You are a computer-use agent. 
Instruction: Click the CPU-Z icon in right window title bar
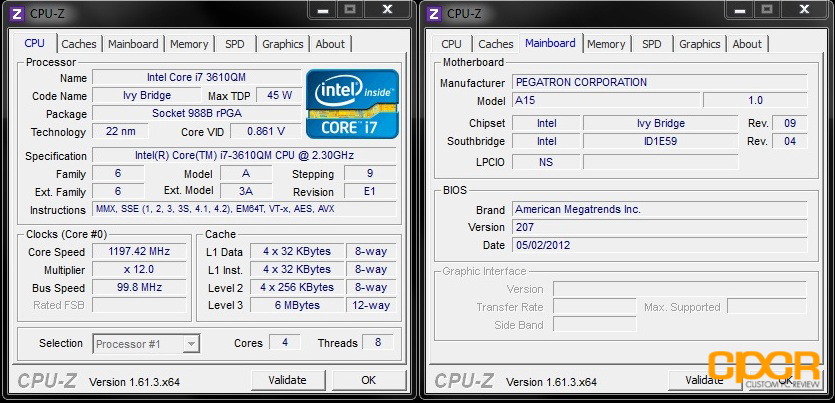coord(435,13)
